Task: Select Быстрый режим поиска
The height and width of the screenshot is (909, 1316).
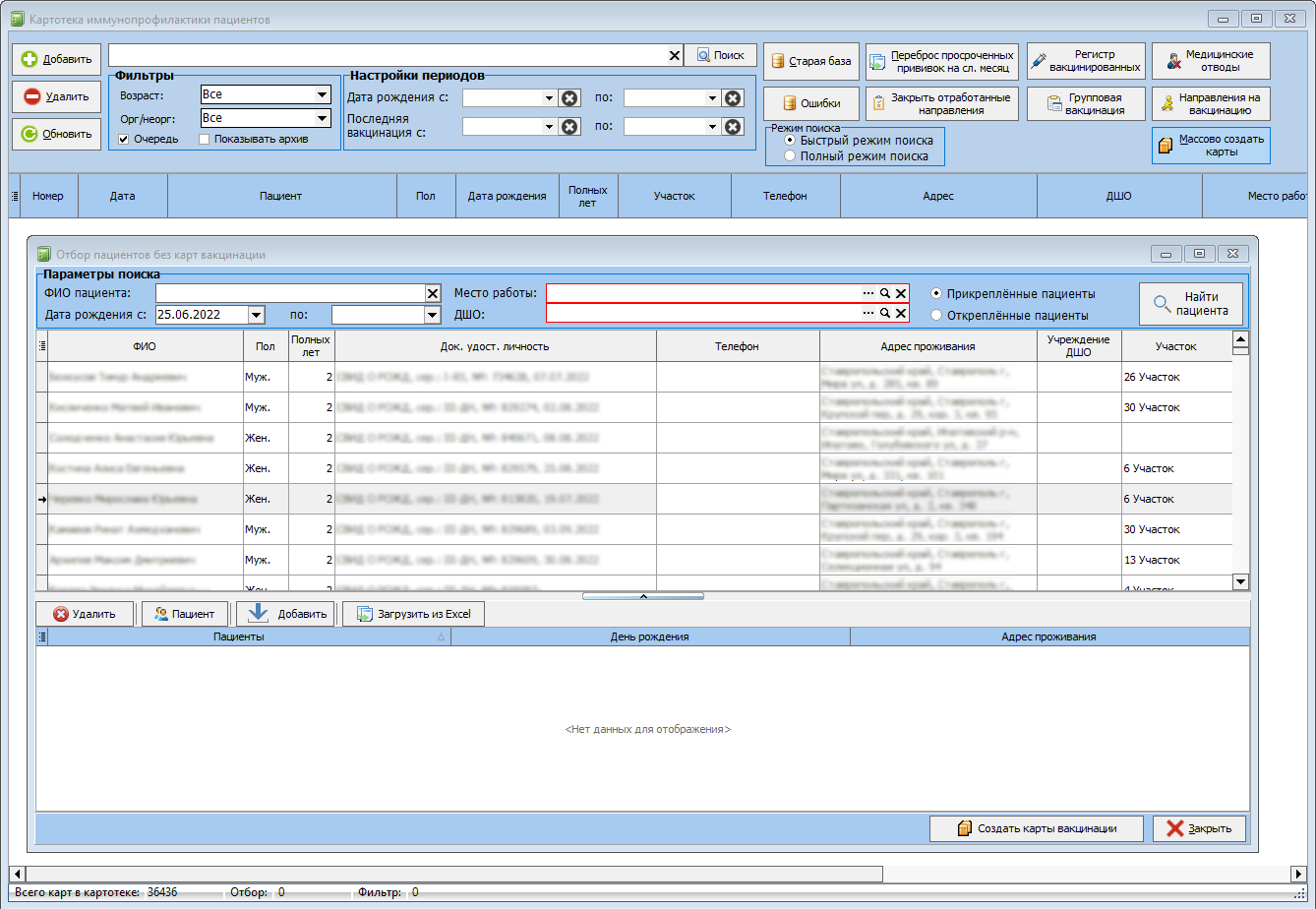Action: [790, 141]
